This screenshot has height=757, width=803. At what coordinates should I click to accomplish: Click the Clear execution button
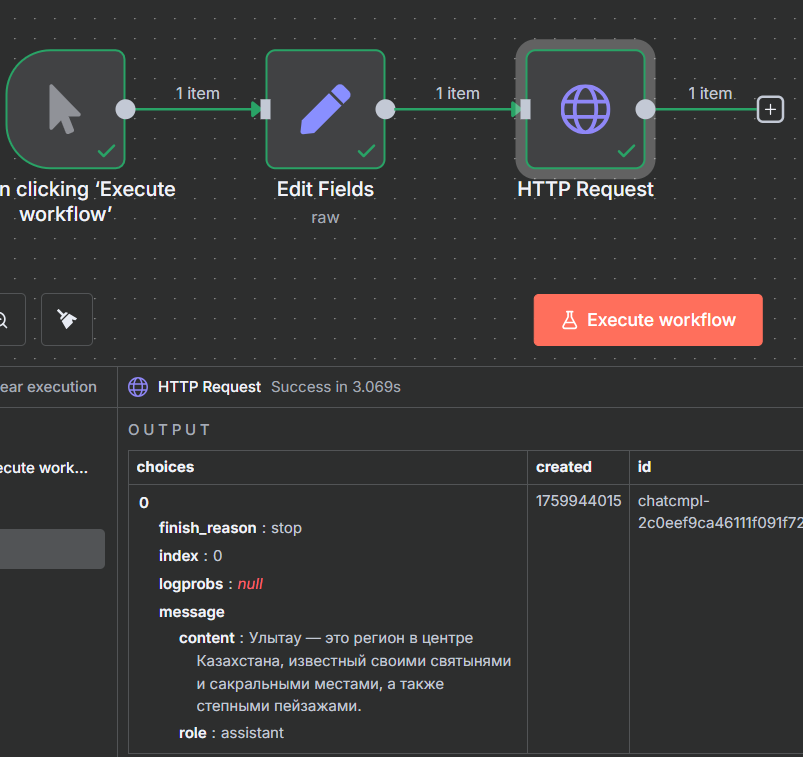pyautogui.click(x=48, y=387)
